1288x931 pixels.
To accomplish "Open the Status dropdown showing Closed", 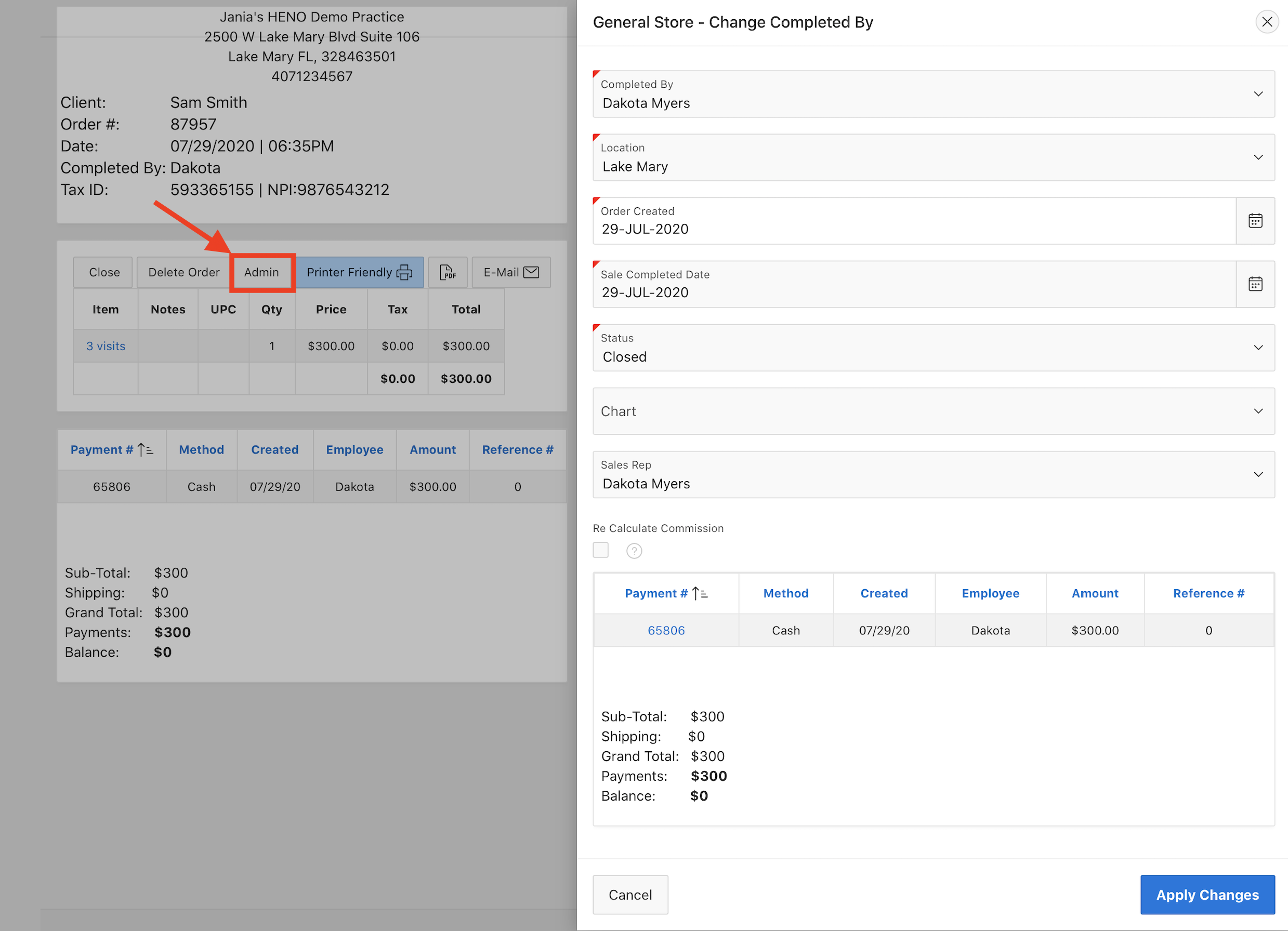I will (933, 348).
